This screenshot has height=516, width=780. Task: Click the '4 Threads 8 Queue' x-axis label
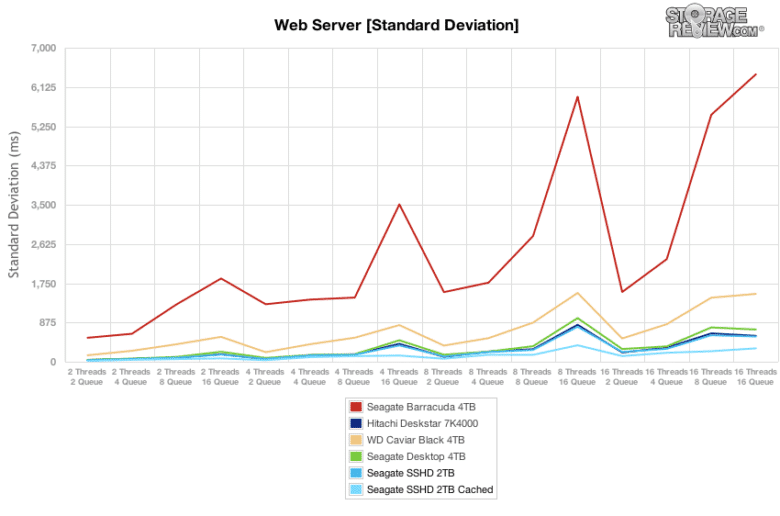pos(354,377)
